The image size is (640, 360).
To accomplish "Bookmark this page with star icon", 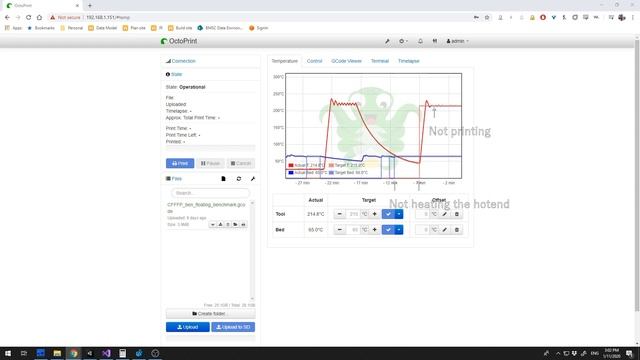I will (x=487, y=18).
